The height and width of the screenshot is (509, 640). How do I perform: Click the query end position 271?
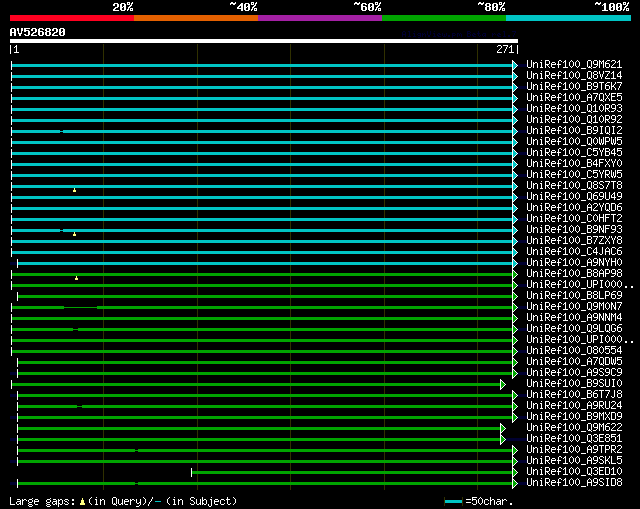[x=505, y=49]
